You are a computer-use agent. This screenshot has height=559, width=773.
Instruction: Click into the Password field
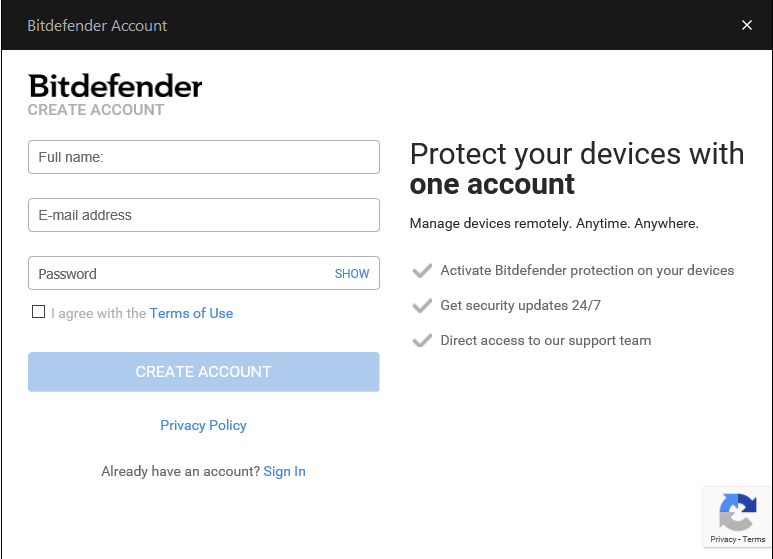point(204,273)
